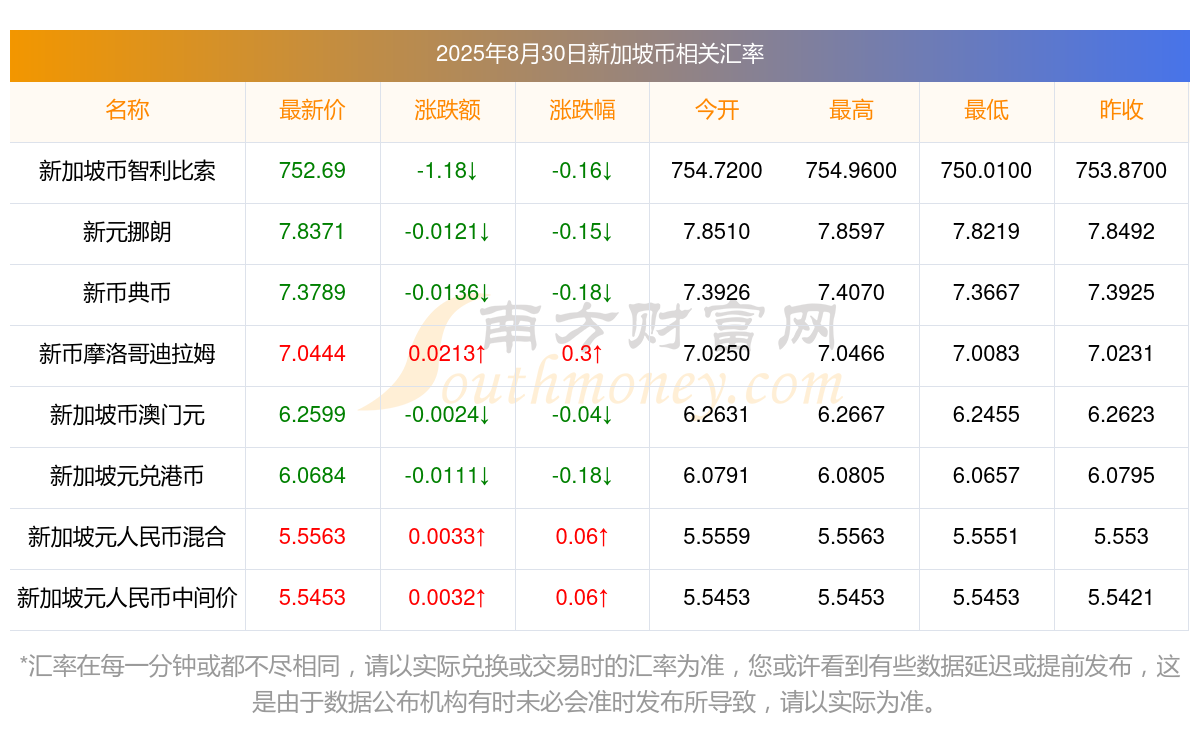Screen dimensions: 1200x733
Task: Click the change amount 0.0213↑
Action: tap(447, 354)
